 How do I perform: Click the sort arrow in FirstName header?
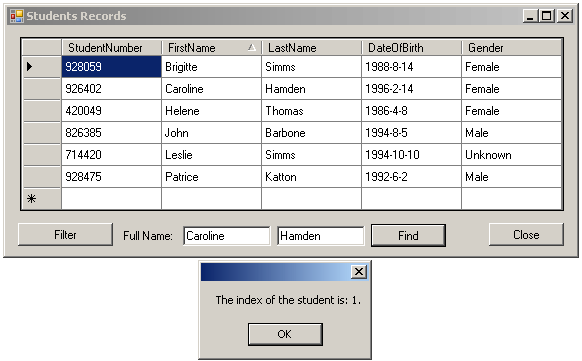(x=252, y=47)
